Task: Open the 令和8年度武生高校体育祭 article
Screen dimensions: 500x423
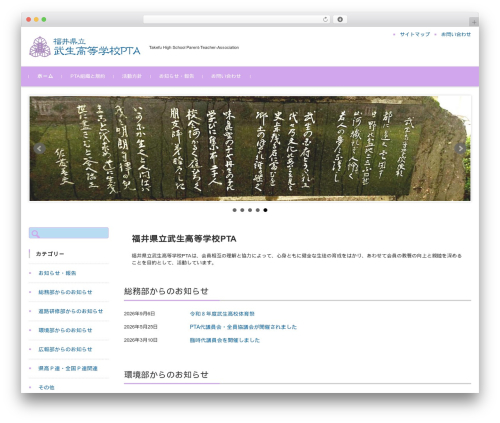Action: [x=222, y=314]
